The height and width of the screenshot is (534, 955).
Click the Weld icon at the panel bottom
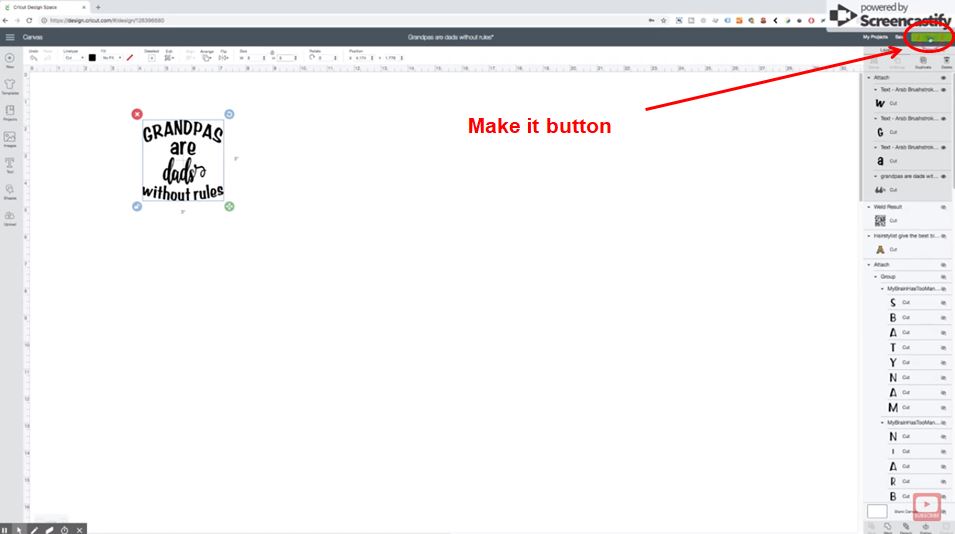point(887,527)
